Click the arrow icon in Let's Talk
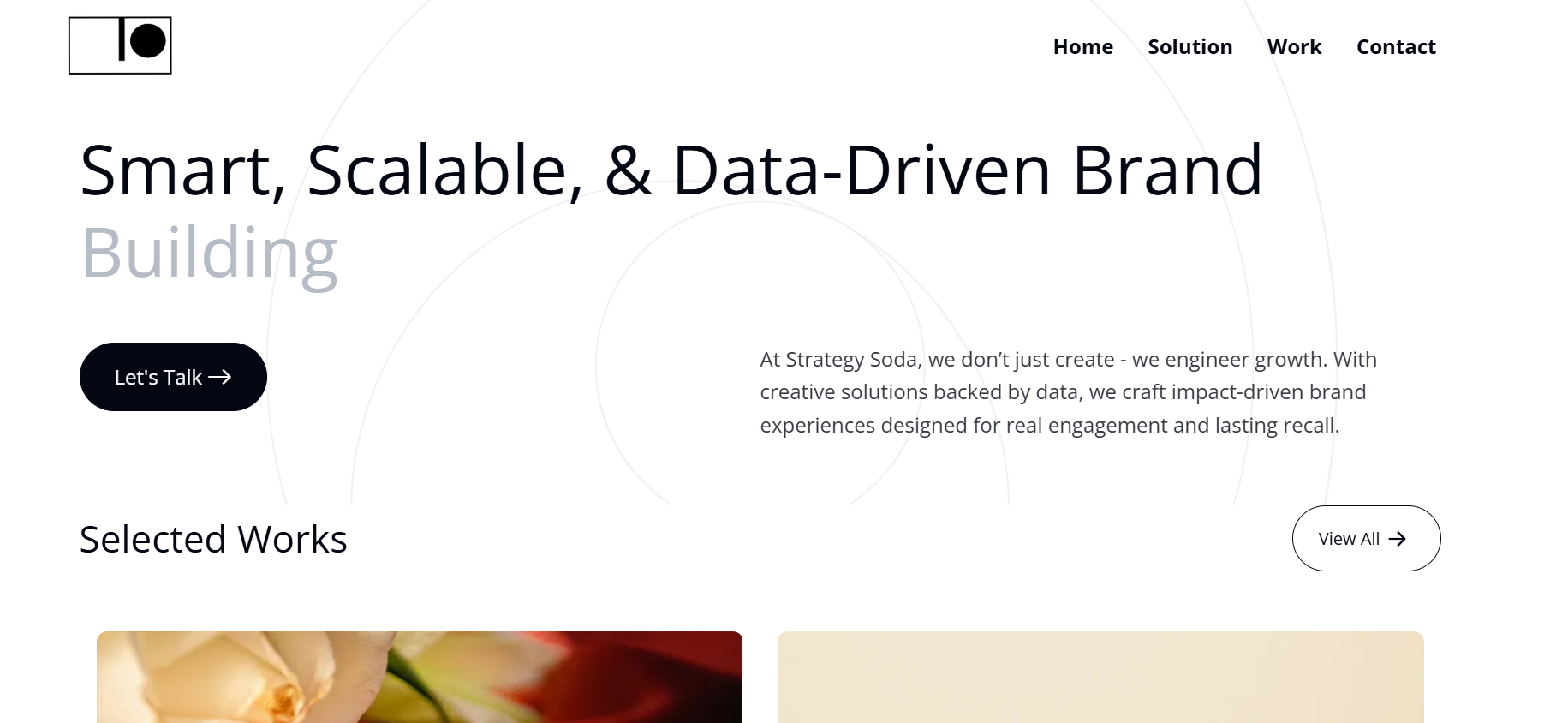Screen dimensions: 1568x723 click(220, 377)
